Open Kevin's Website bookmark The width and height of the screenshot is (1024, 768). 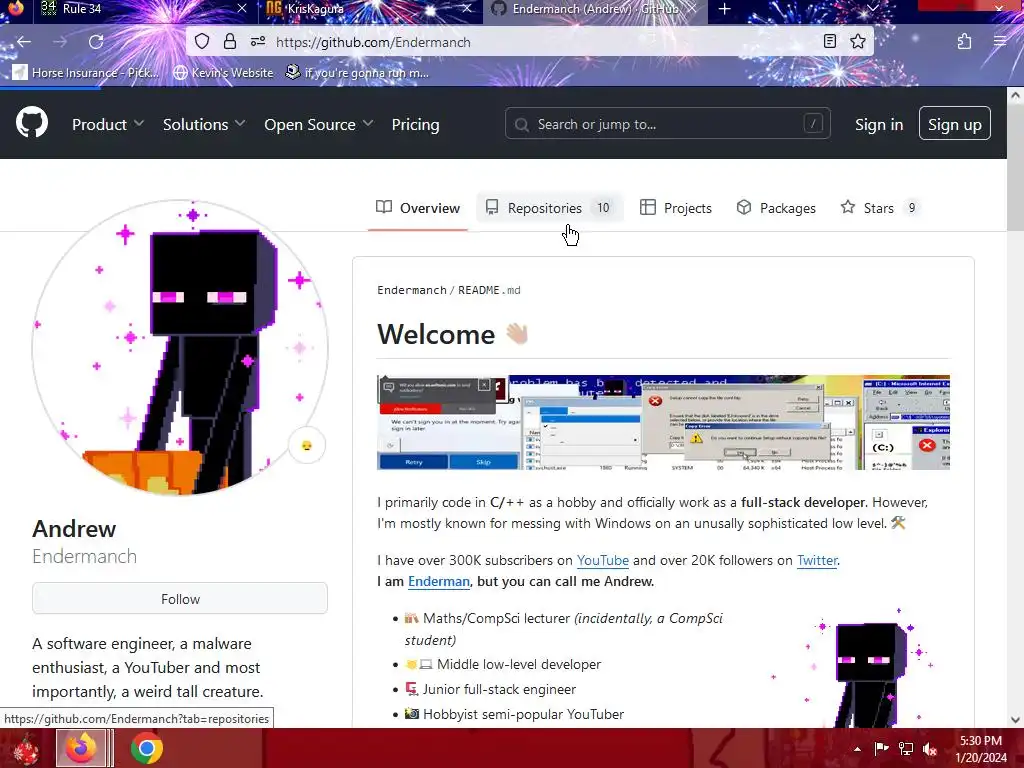[223, 72]
